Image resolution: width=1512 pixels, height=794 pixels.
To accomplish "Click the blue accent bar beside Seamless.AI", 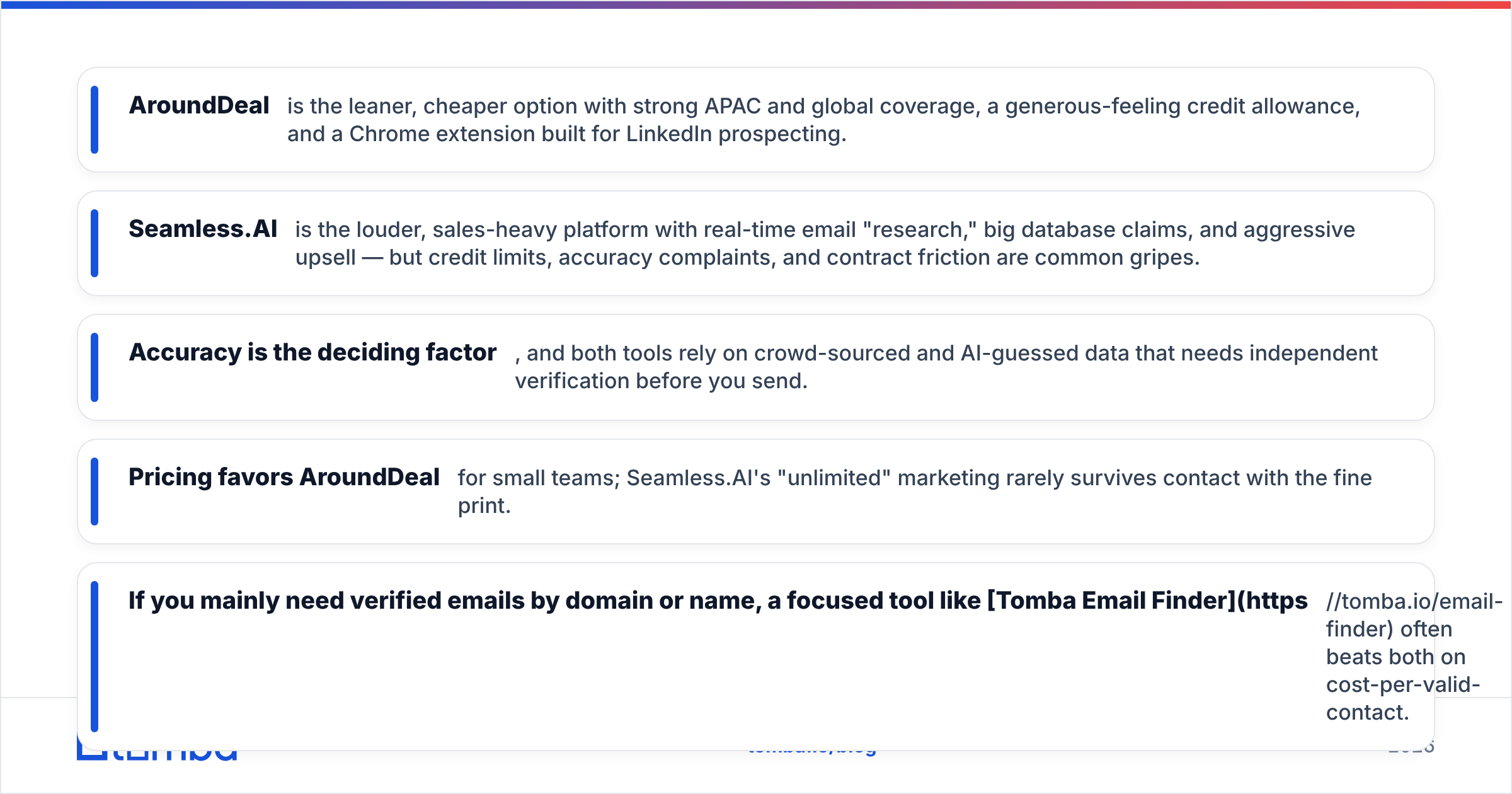I will click(x=94, y=243).
